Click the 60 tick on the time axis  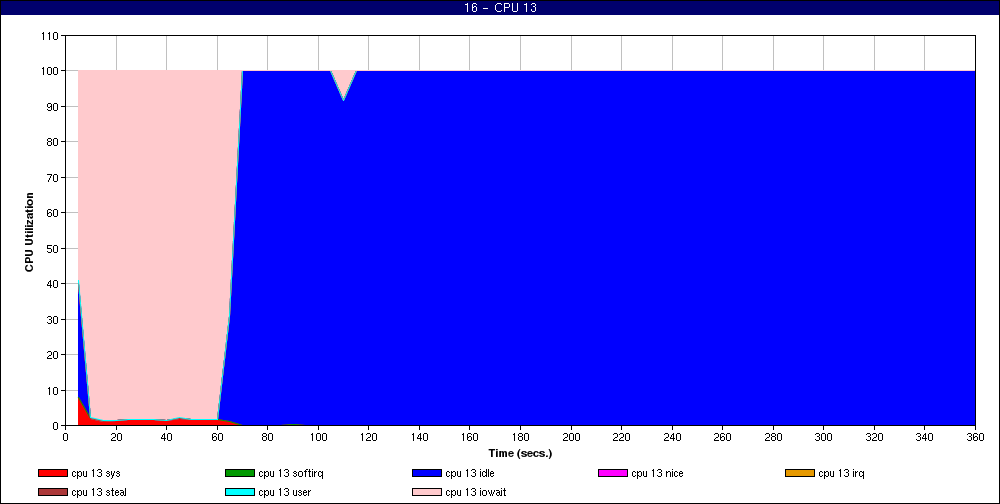click(217, 437)
